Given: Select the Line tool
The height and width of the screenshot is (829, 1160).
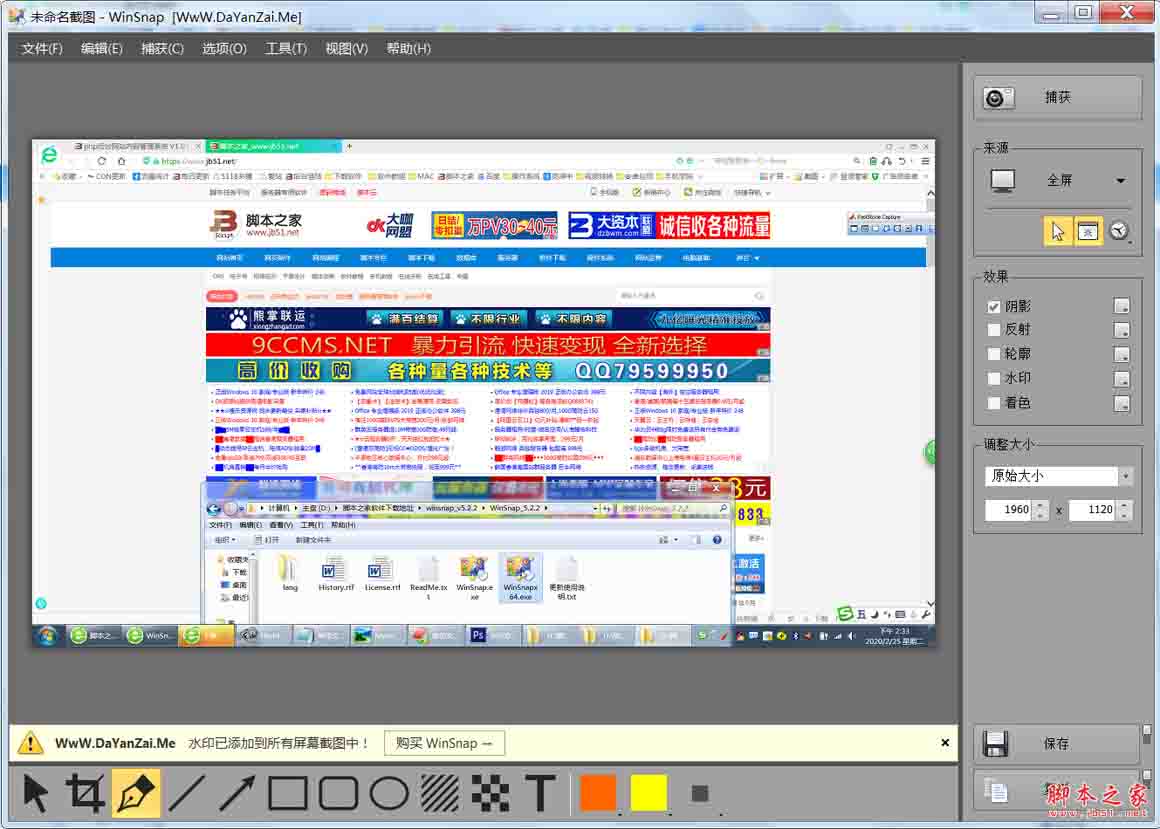Looking at the screenshot, I should click(x=187, y=794).
